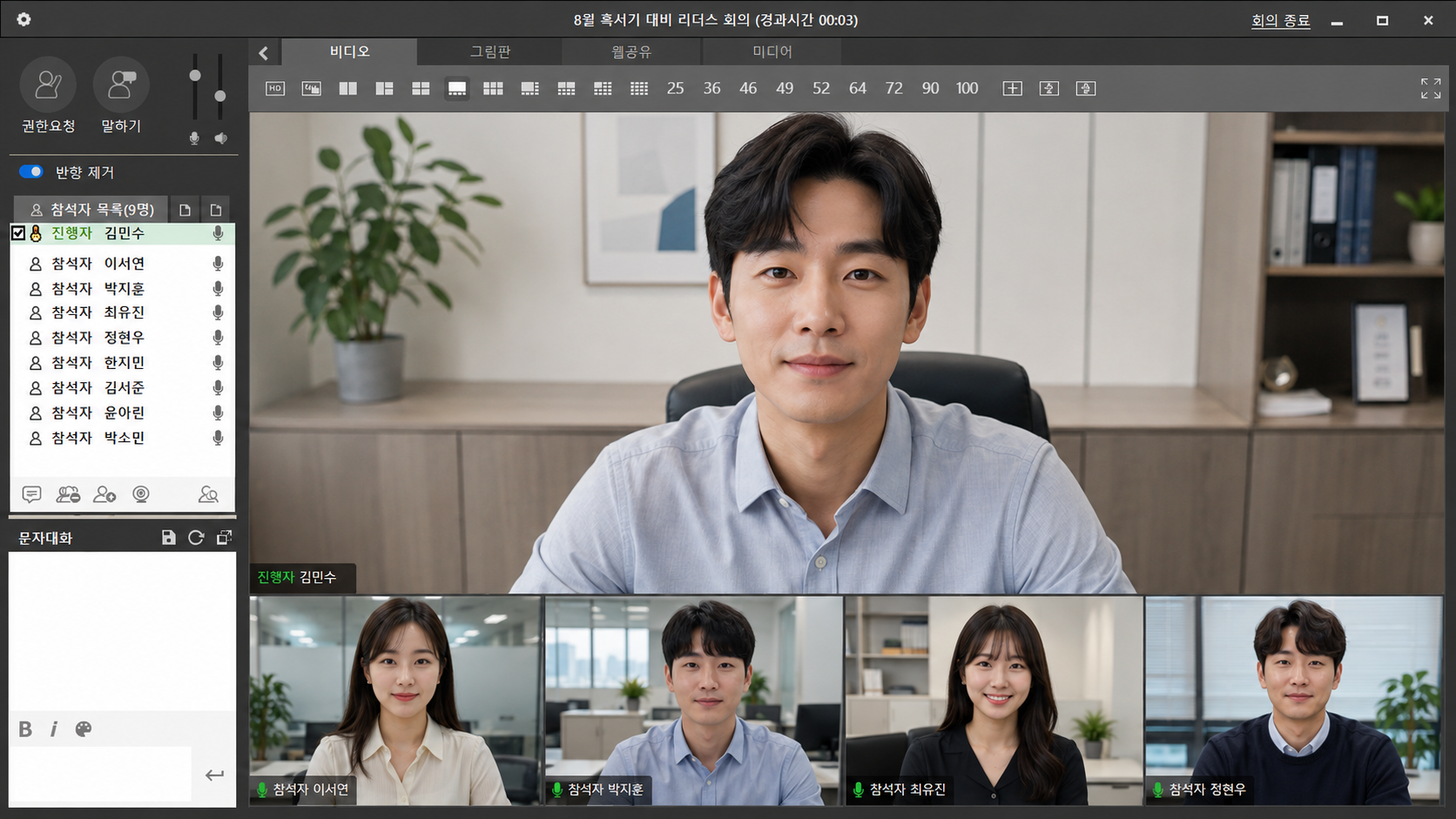Image resolution: width=1456 pixels, height=819 pixels.
Task: Enable the HD video quality icon
Action: point(275,89)
